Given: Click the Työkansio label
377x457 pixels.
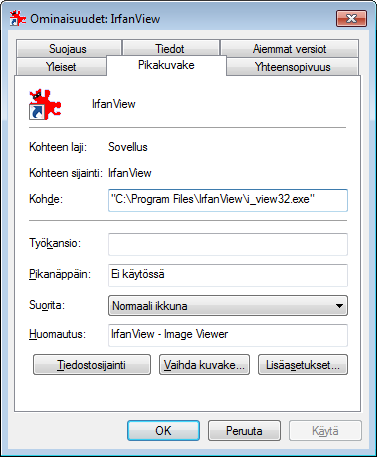Looking at the screenshot, I should coord(55,243).
